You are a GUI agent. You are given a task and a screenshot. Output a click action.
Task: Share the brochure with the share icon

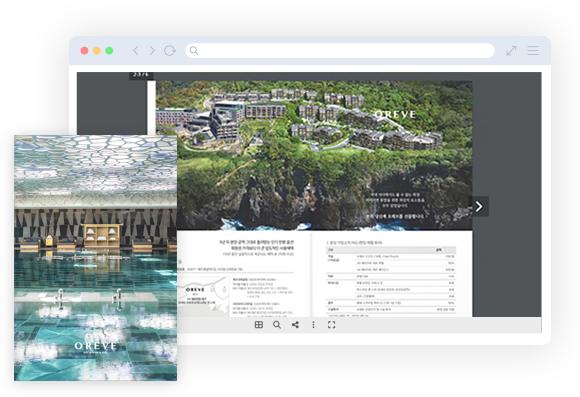pyautogui.click(x=295, y=325)
